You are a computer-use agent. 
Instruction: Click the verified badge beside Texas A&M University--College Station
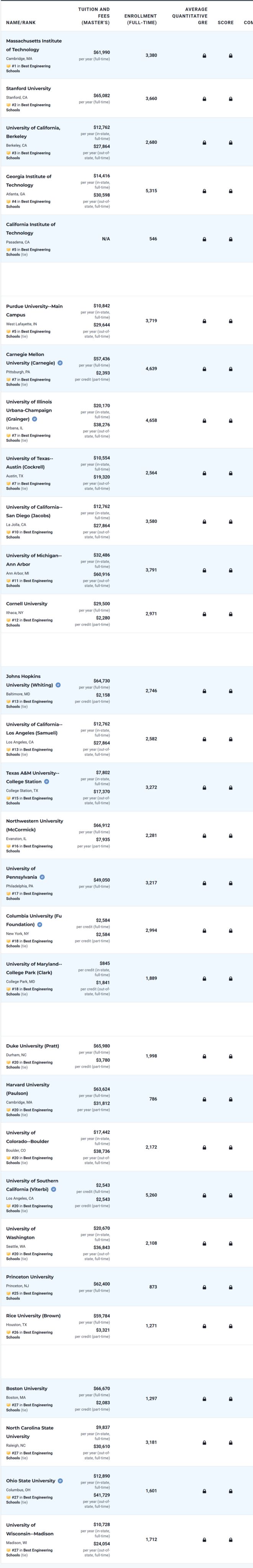click(47, 782)
